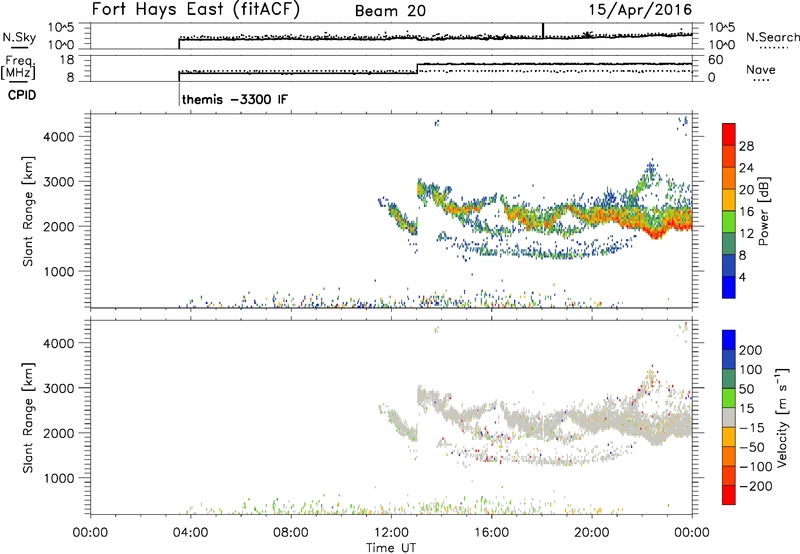Click the '12' label on power colorbar

(x=746, y=234)
